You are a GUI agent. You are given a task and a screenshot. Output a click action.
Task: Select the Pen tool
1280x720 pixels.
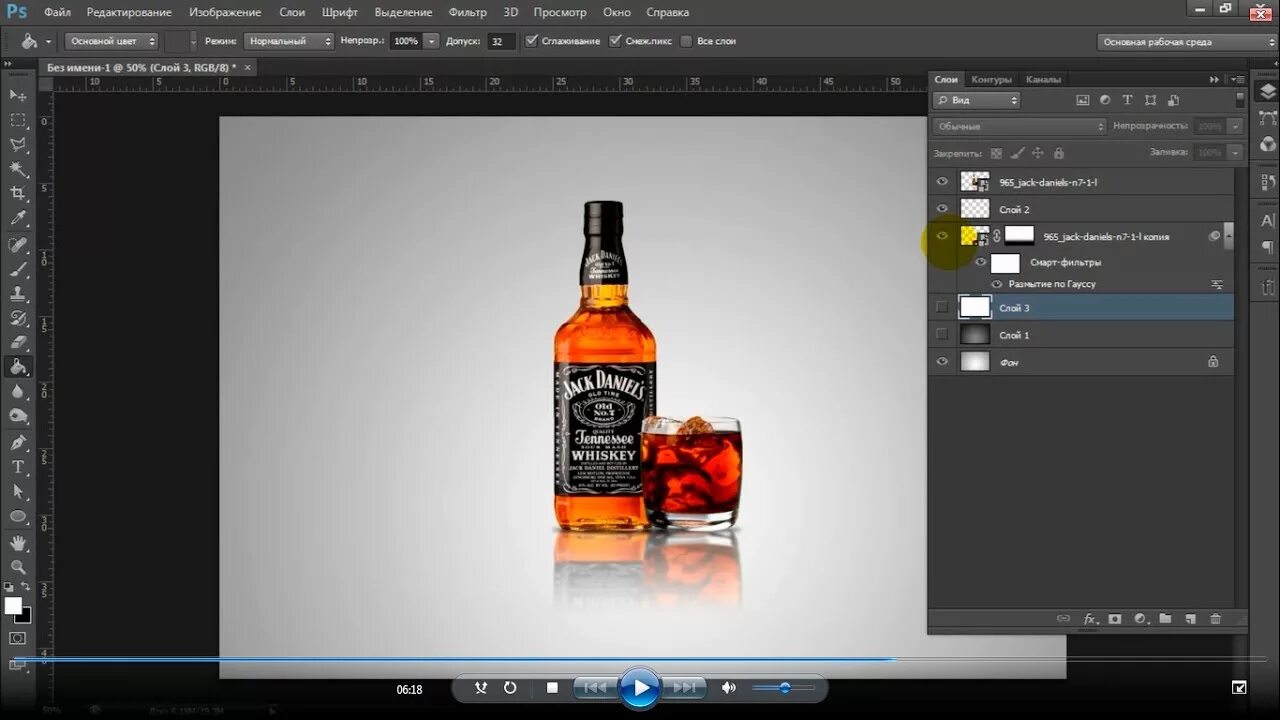point(18,443)
